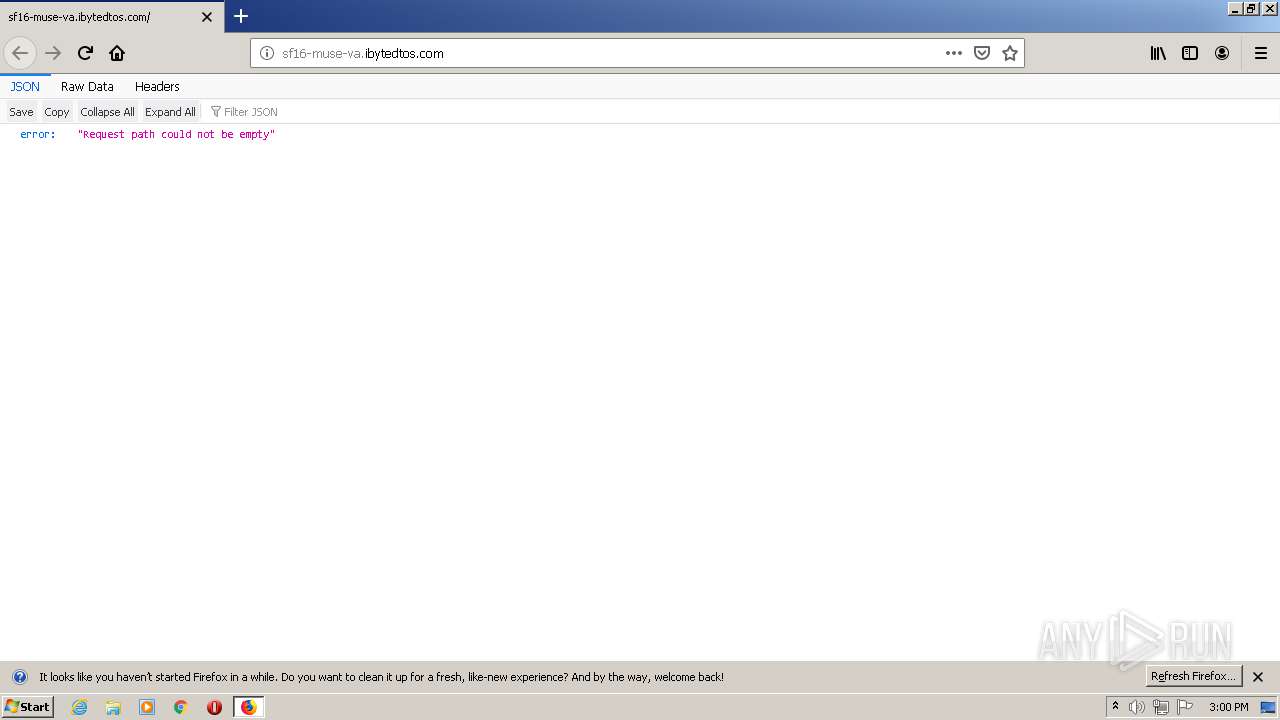
Task: Open Opera browser from the taskbar
Action: 214,707
